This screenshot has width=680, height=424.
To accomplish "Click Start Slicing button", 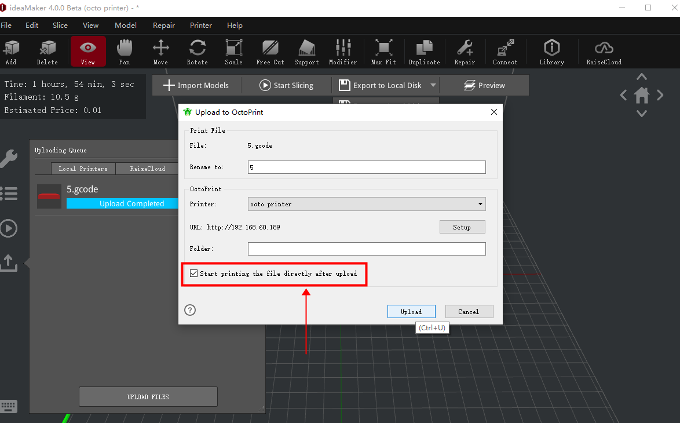I will 286,85.
